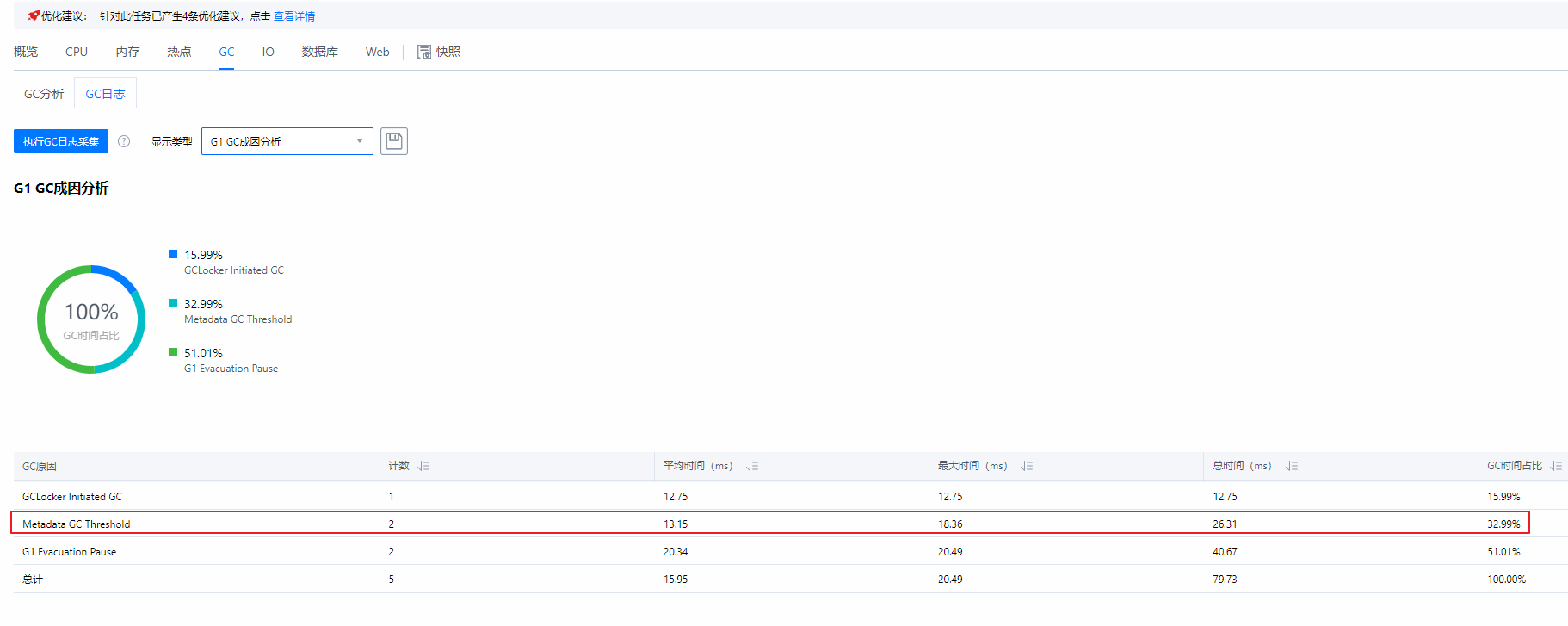Image resolution: width=1568 pixels, height=626 pixels.
Task: Open the 内存 tab
Action: (127, 52)
